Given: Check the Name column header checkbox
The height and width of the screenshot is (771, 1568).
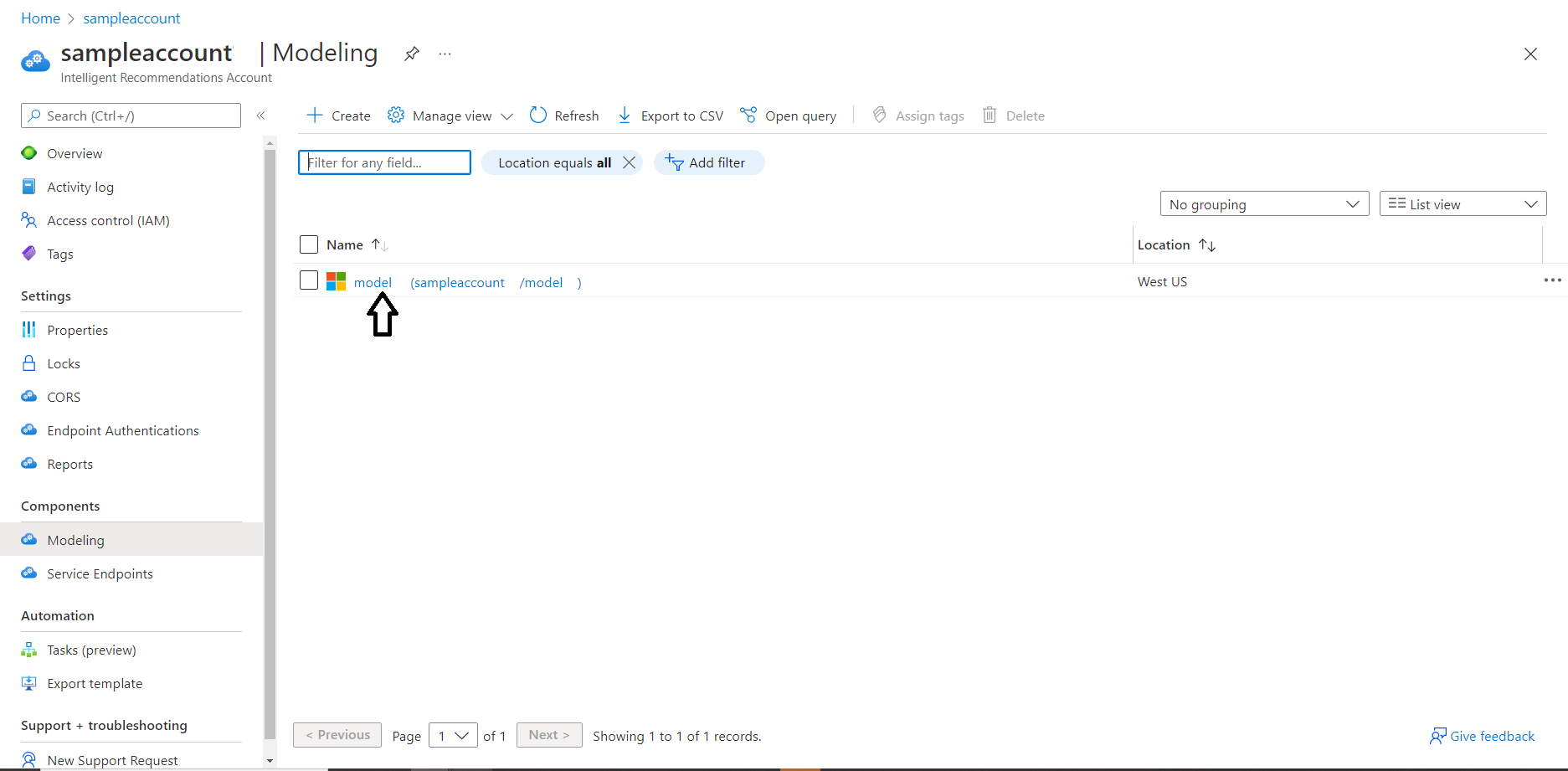Looking at the screenshot, I should [x=308, y=244].
